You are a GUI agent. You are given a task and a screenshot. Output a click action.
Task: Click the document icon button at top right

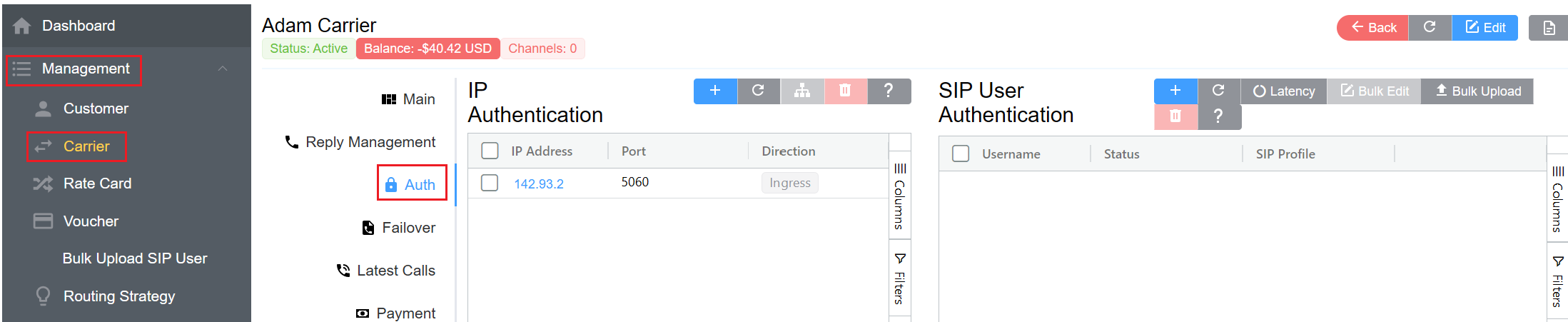(1549, 28)
